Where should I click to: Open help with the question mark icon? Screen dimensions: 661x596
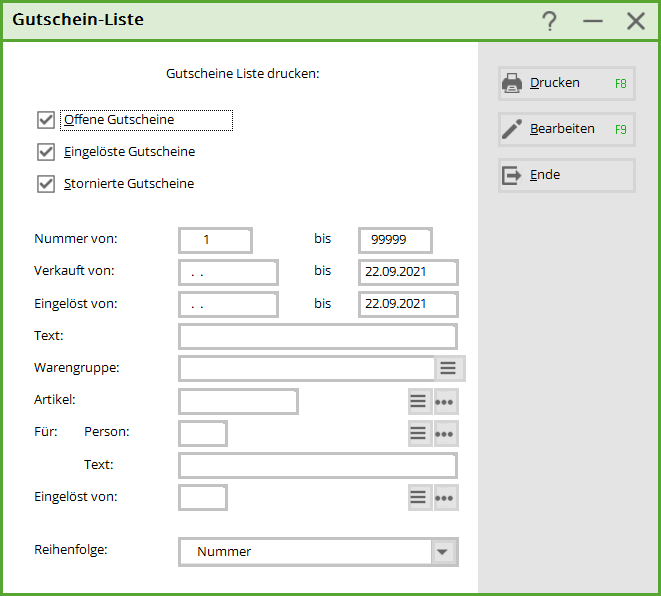click(x=549, y=21)
